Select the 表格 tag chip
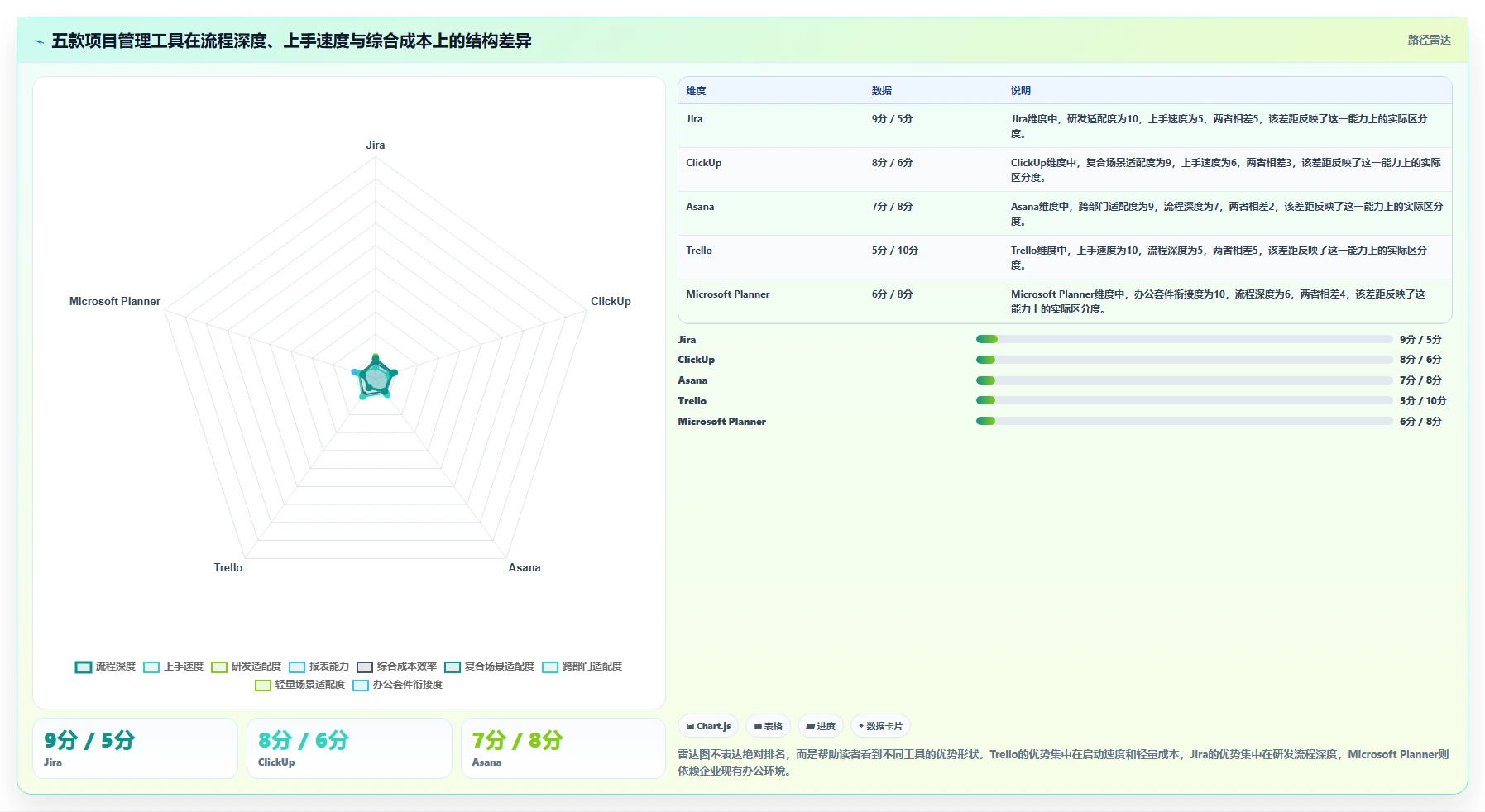The image size is (1485, 812). pyautogui.click(x=768, y=726)
